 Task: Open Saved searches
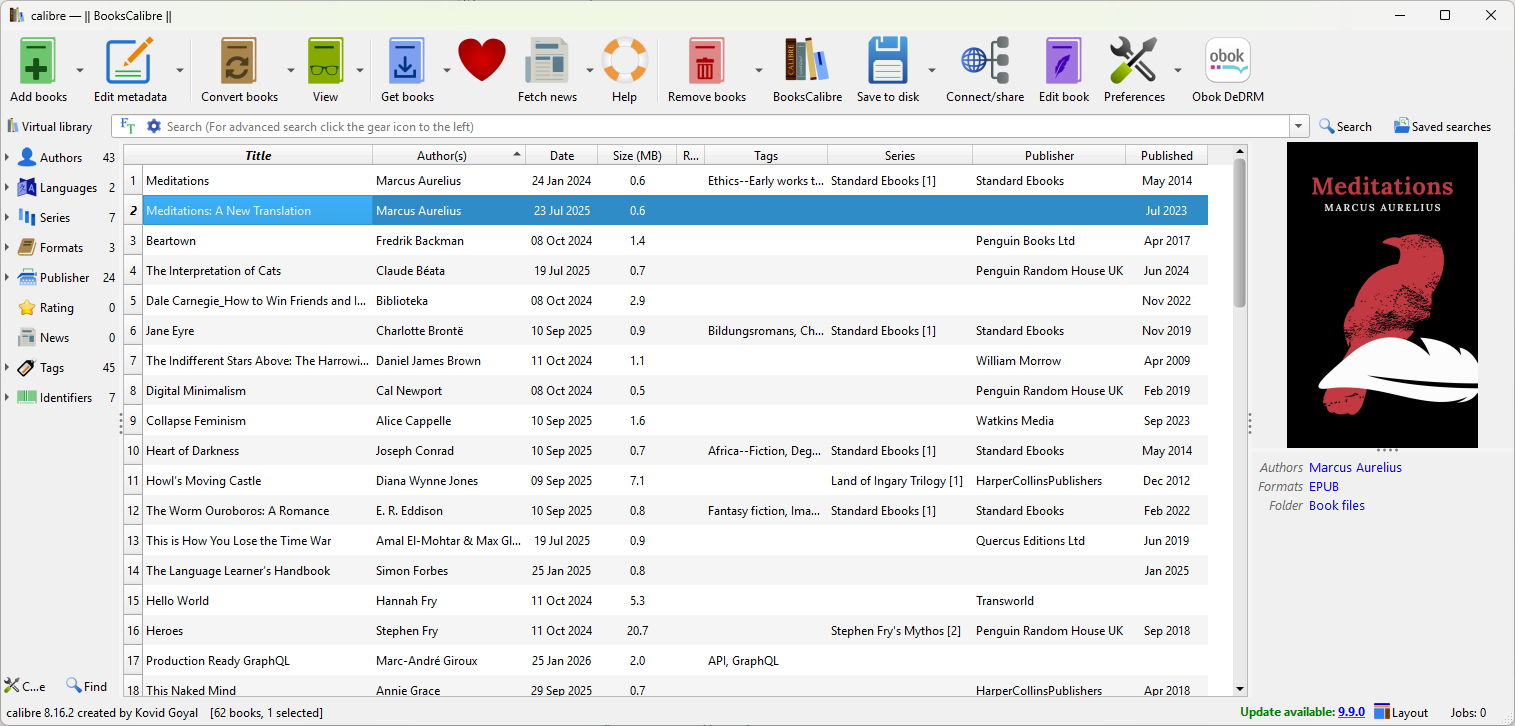tap(1442, 126)
